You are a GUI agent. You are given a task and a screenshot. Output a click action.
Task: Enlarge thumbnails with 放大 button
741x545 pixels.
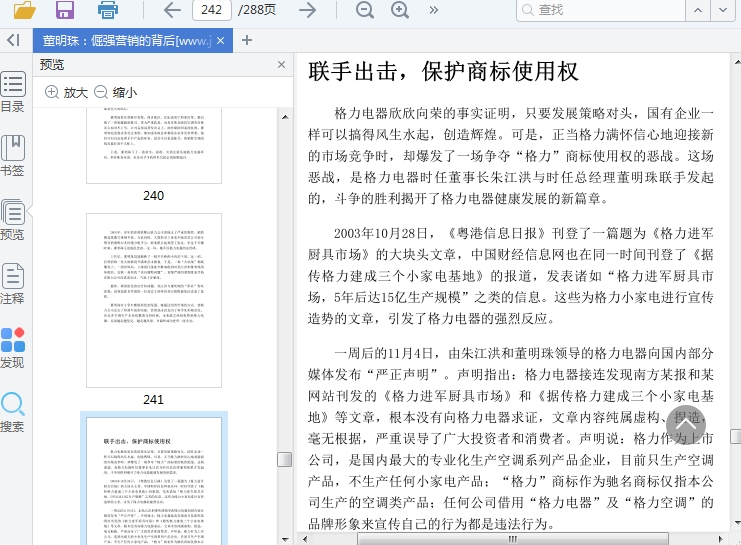coord(66,92)
